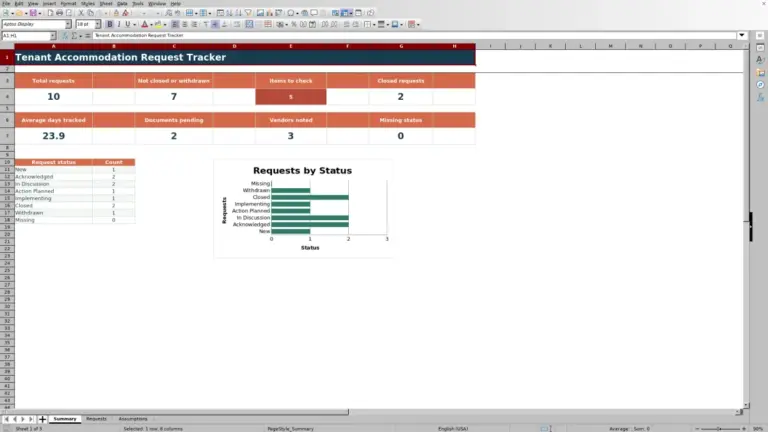
Task: Click the Copy icon in the toolbar
Action: click(91, 13)
